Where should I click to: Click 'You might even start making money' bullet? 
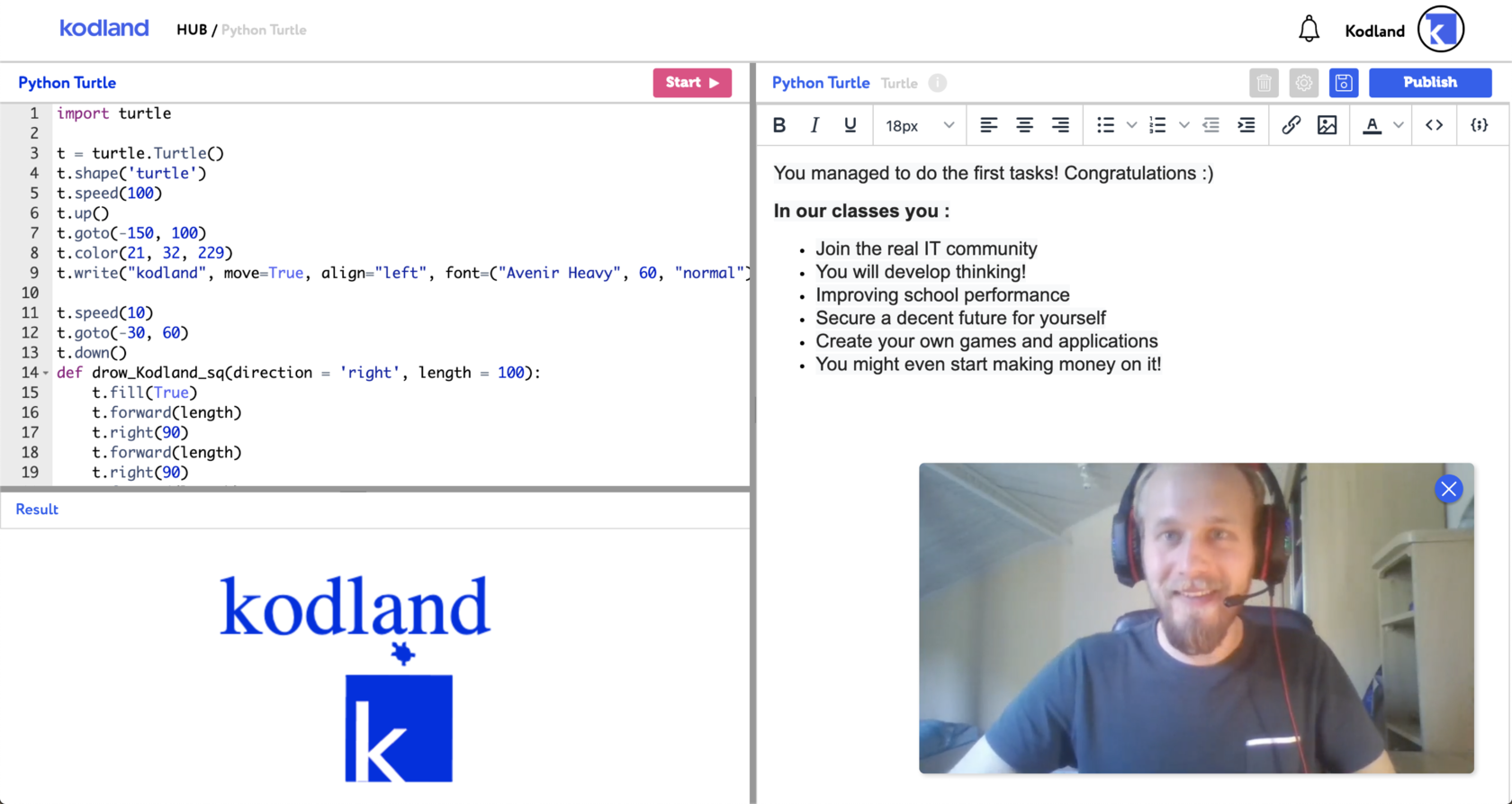[988, 365]
